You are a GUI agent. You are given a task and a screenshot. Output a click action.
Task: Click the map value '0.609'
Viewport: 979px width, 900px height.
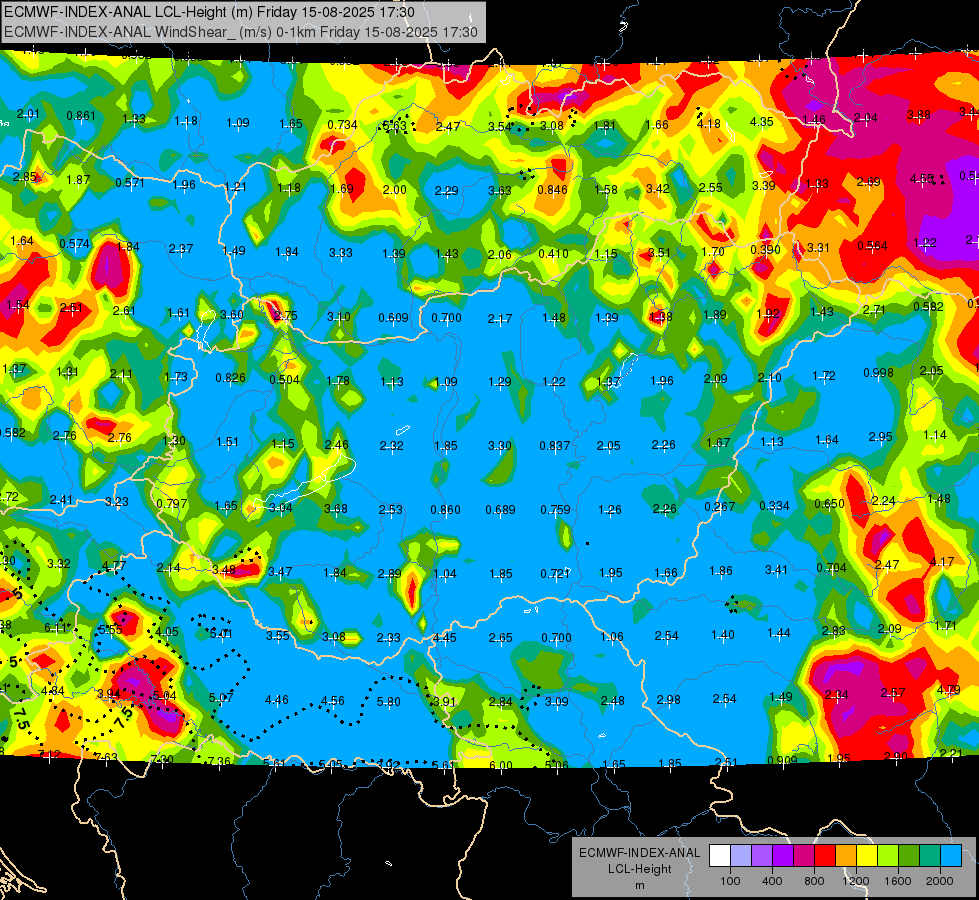pos(393,318)
